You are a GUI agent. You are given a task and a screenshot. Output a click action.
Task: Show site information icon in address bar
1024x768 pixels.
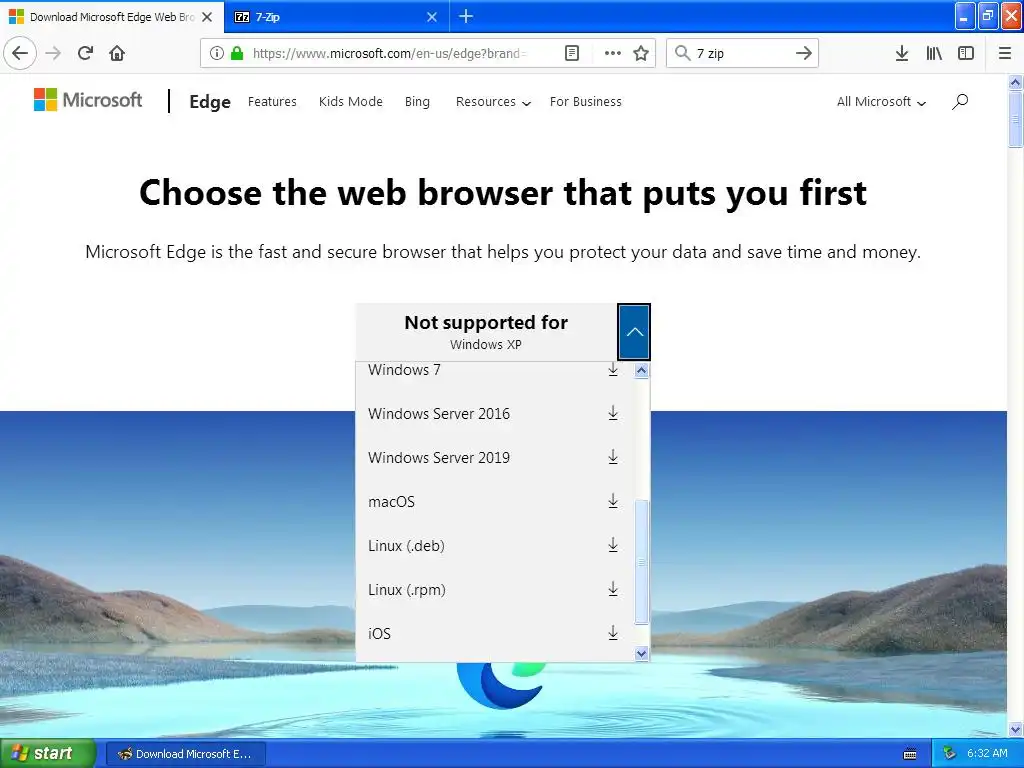coord(217,53)
